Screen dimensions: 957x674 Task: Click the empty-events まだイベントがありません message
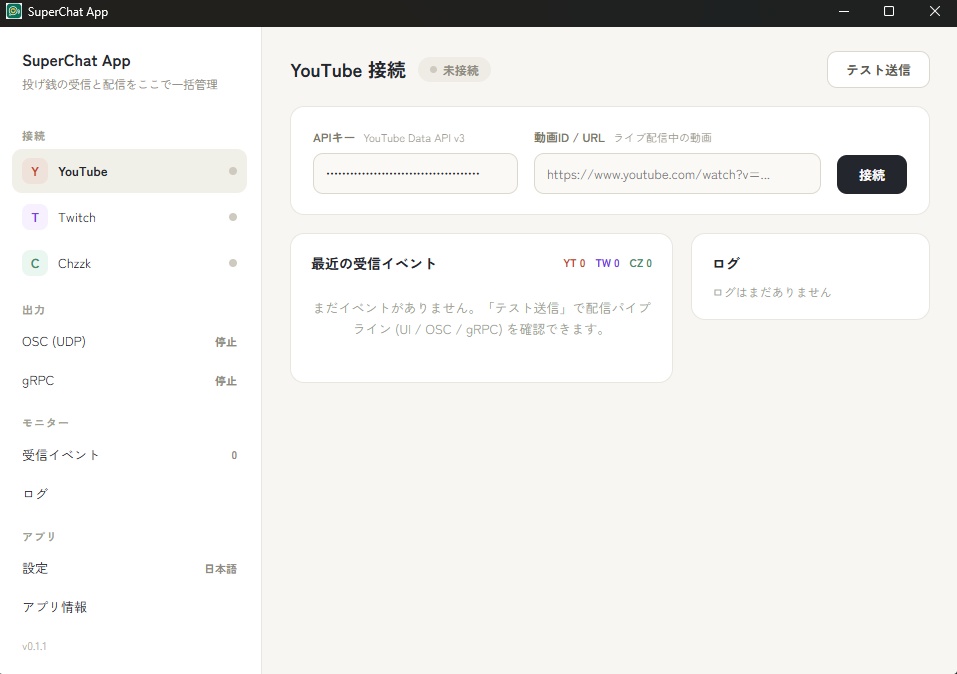pos(482,318)
